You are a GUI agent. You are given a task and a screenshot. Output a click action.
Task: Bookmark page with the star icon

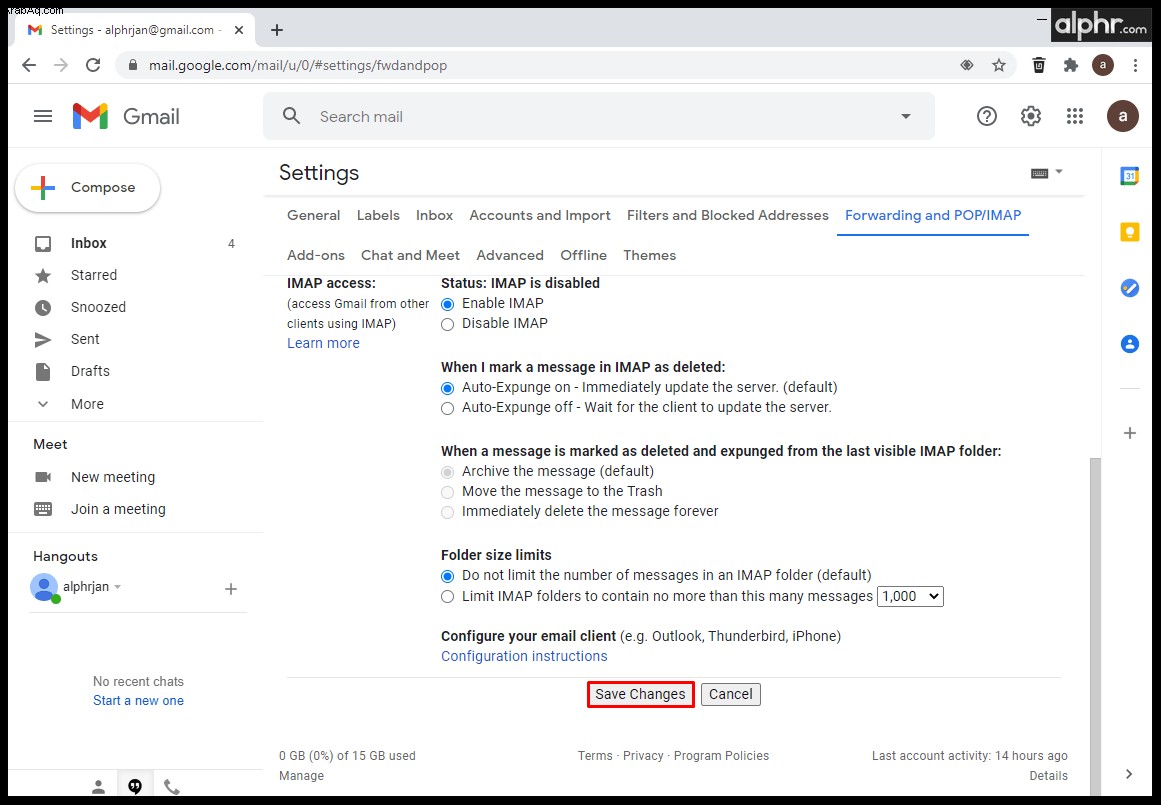point(999,65)
